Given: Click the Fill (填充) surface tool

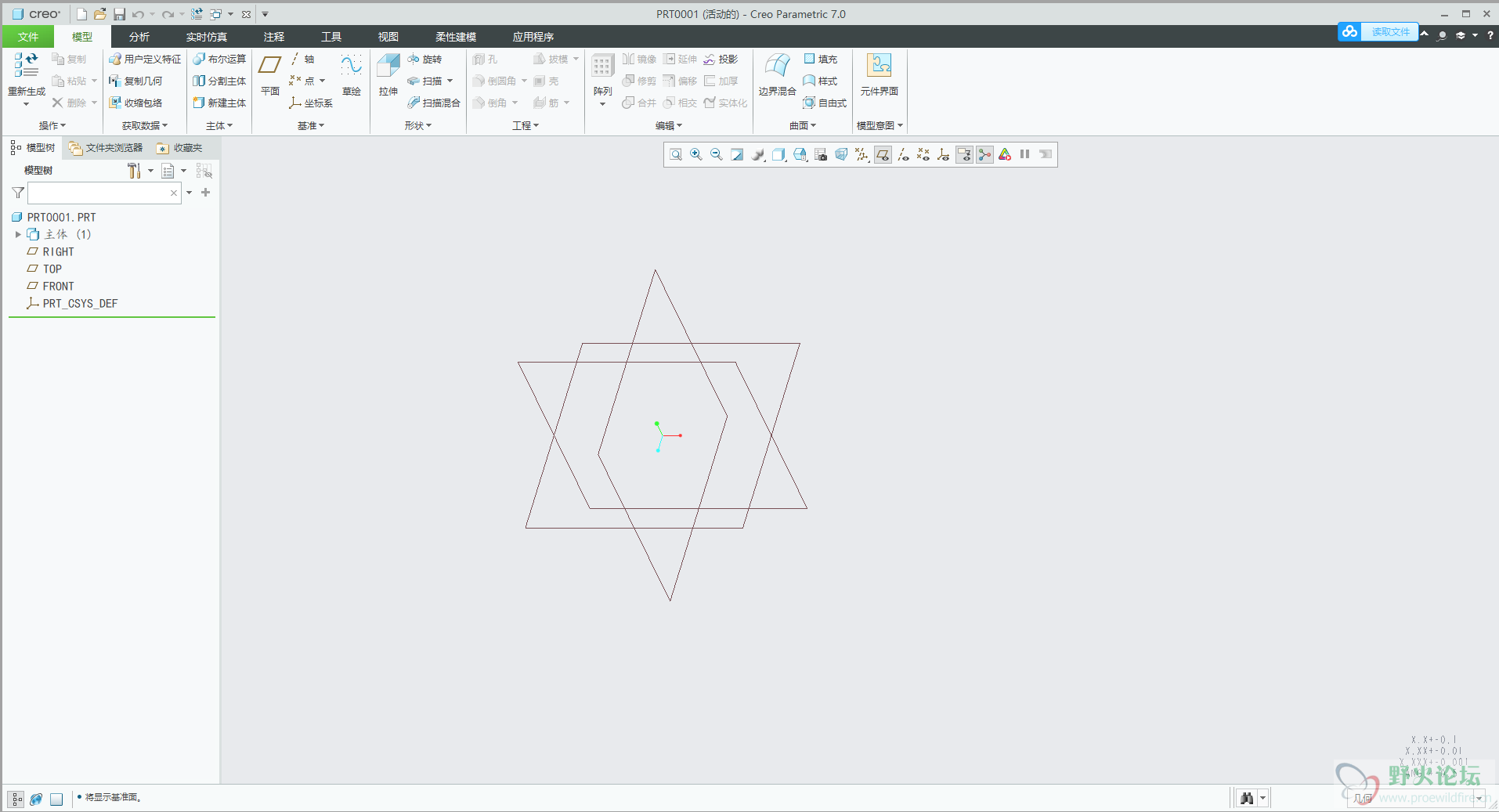Looking at the screenshot, I should [820, 59].
